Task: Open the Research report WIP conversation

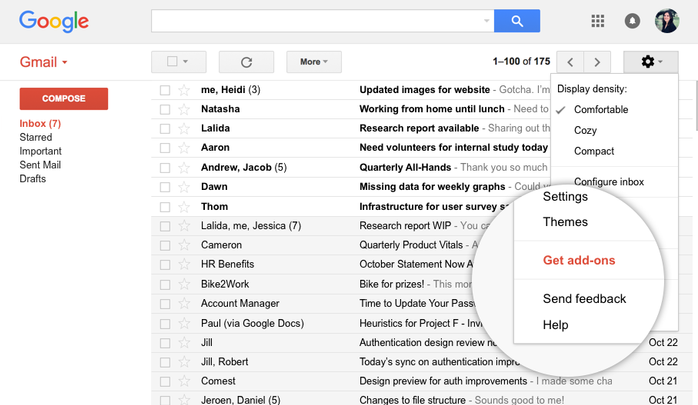Action: [x=405, y=226]
